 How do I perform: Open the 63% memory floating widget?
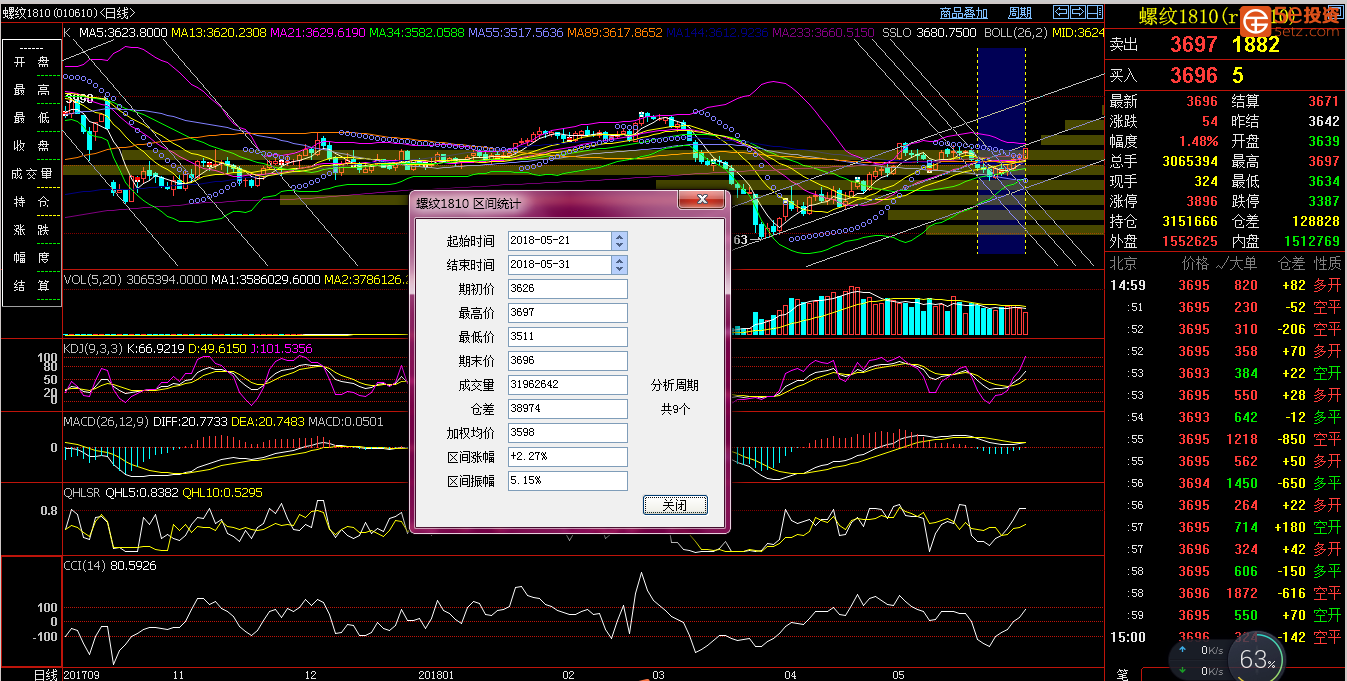pyautogui.click(x=1255, y=658)
